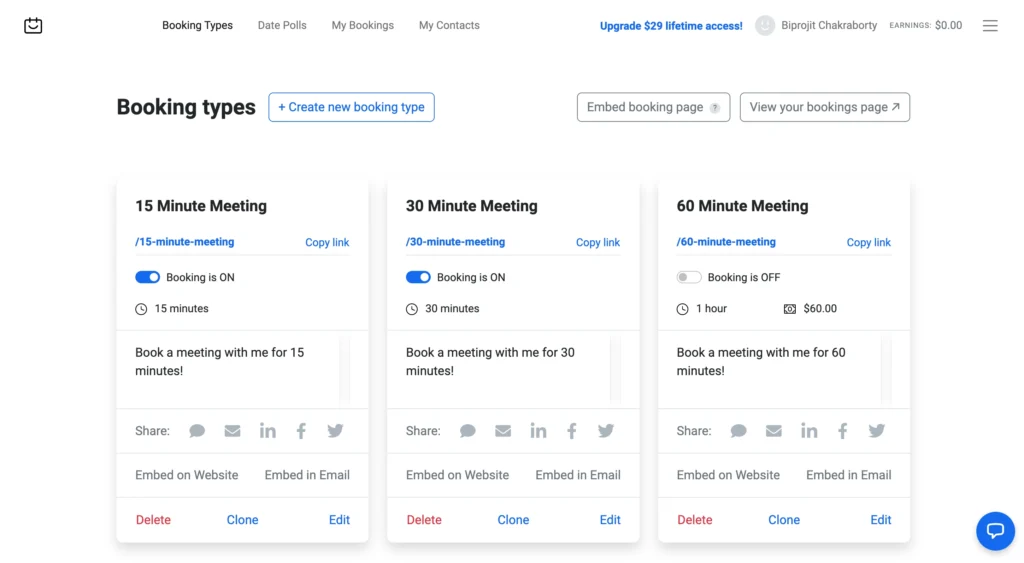The height and width of the screenshot is (563, 1024).
Task: Click the Biprojit Chakraborty account name
Action: pyautogui.click(x=829, y=25)
